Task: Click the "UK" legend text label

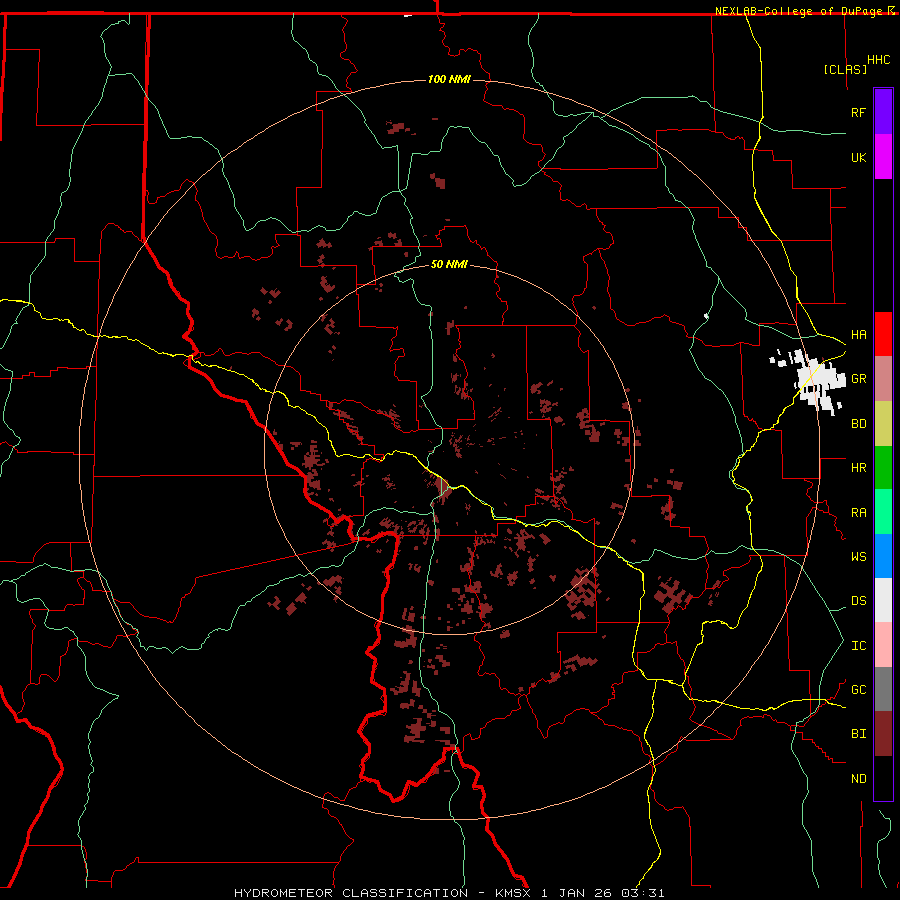Action: point(859,157)
